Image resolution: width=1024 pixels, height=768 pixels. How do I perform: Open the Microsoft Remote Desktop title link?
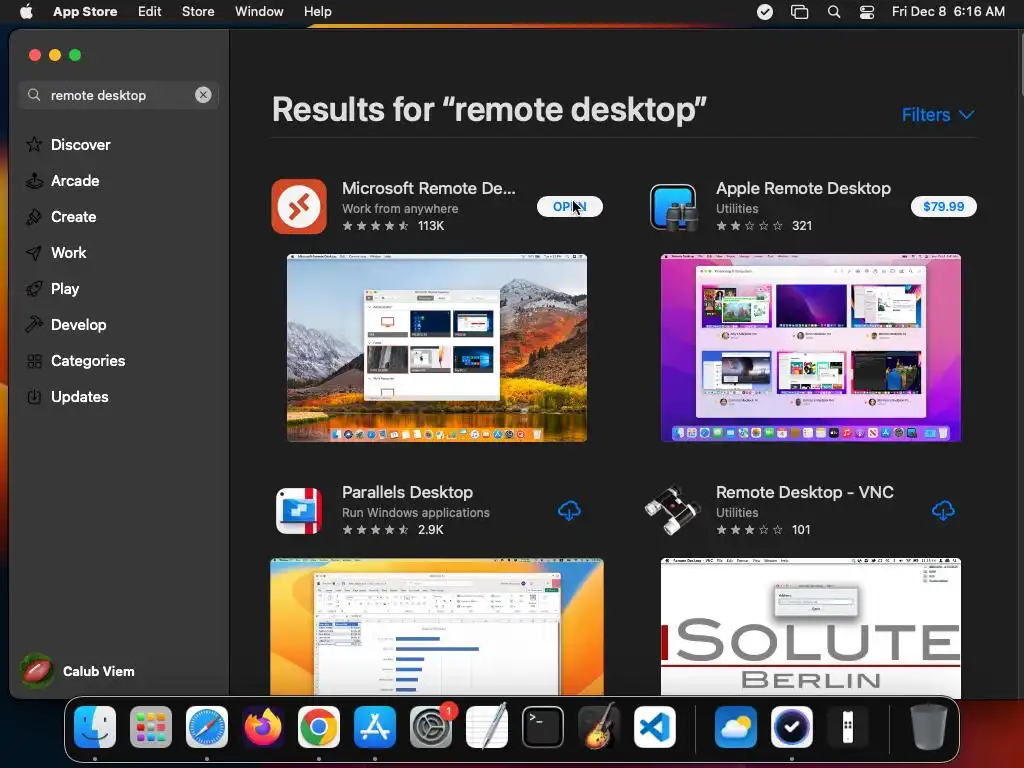click(x=428, y=188)
